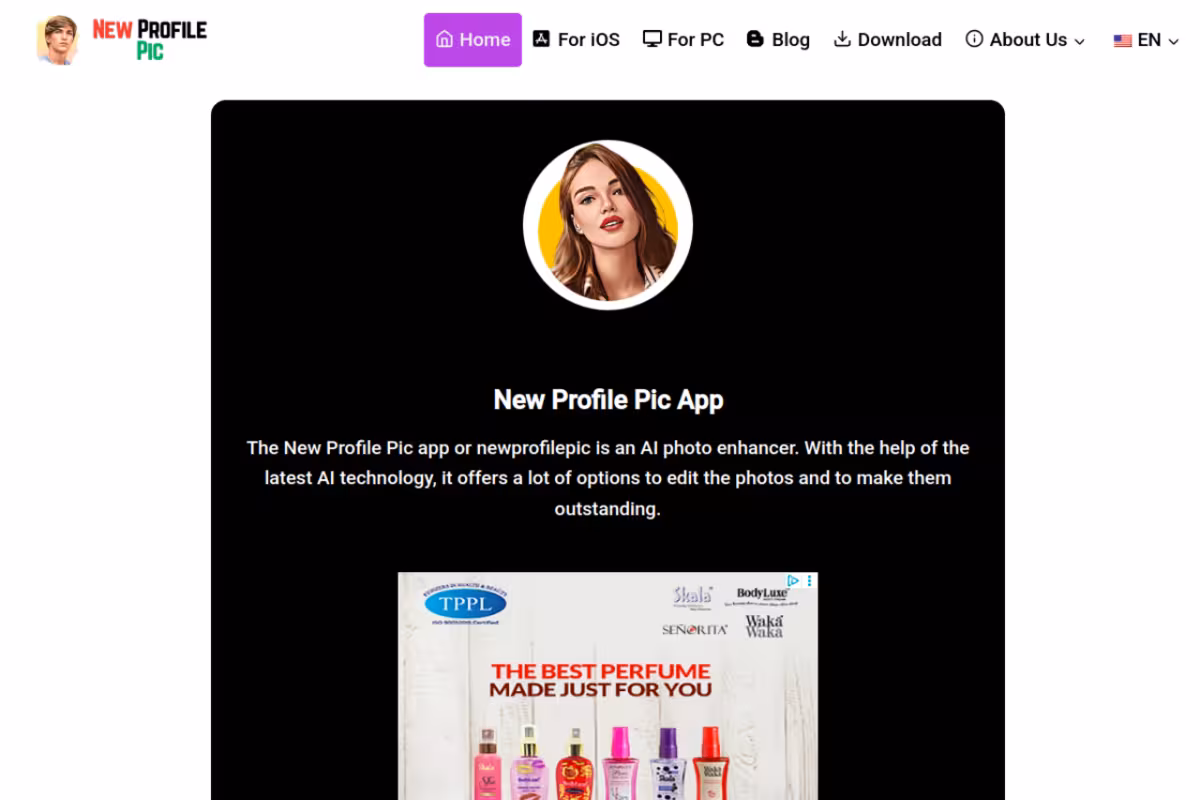
Task: Click the BodyLuxe brand logo in ad
Action: point(762,596)
